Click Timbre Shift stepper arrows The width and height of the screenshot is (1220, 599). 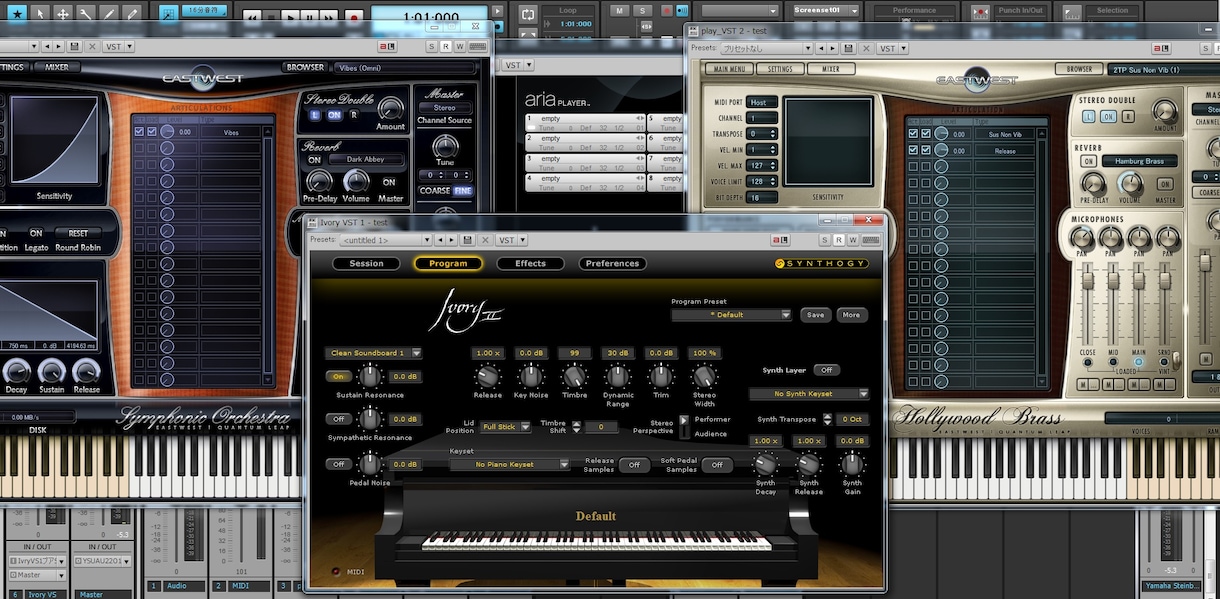pyautogui.click(x=576, y=427)
